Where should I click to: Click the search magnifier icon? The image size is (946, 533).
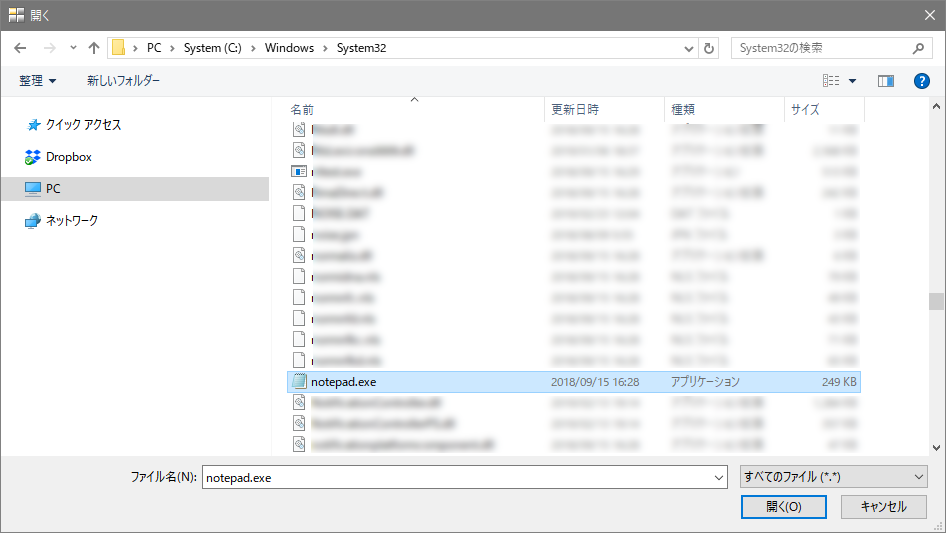[x=918, y=48]
